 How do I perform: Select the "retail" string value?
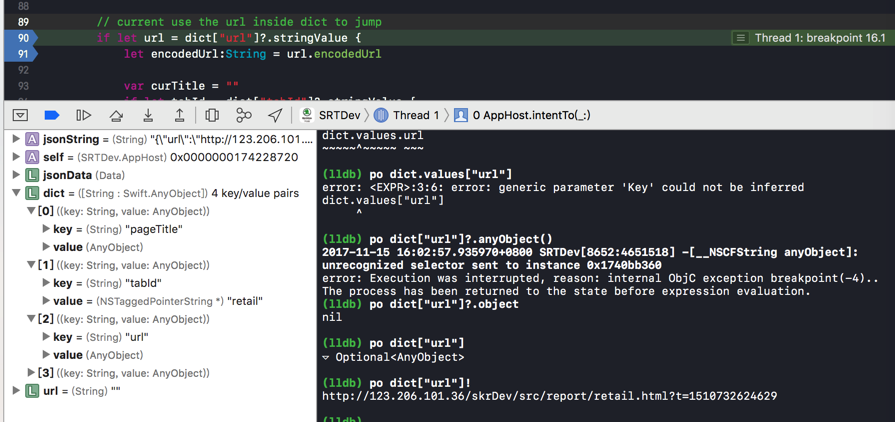(x=245, y=301)
